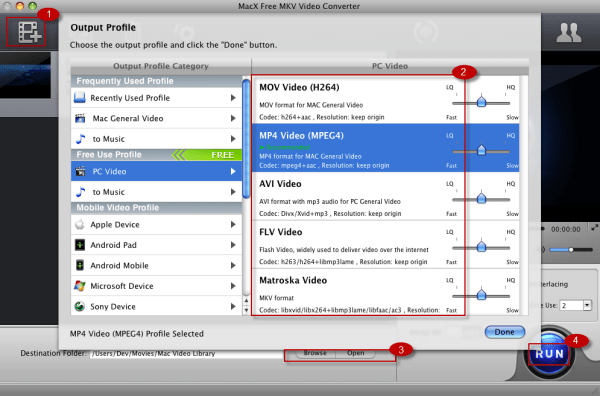Click the RUN button

tap(549, 353)
